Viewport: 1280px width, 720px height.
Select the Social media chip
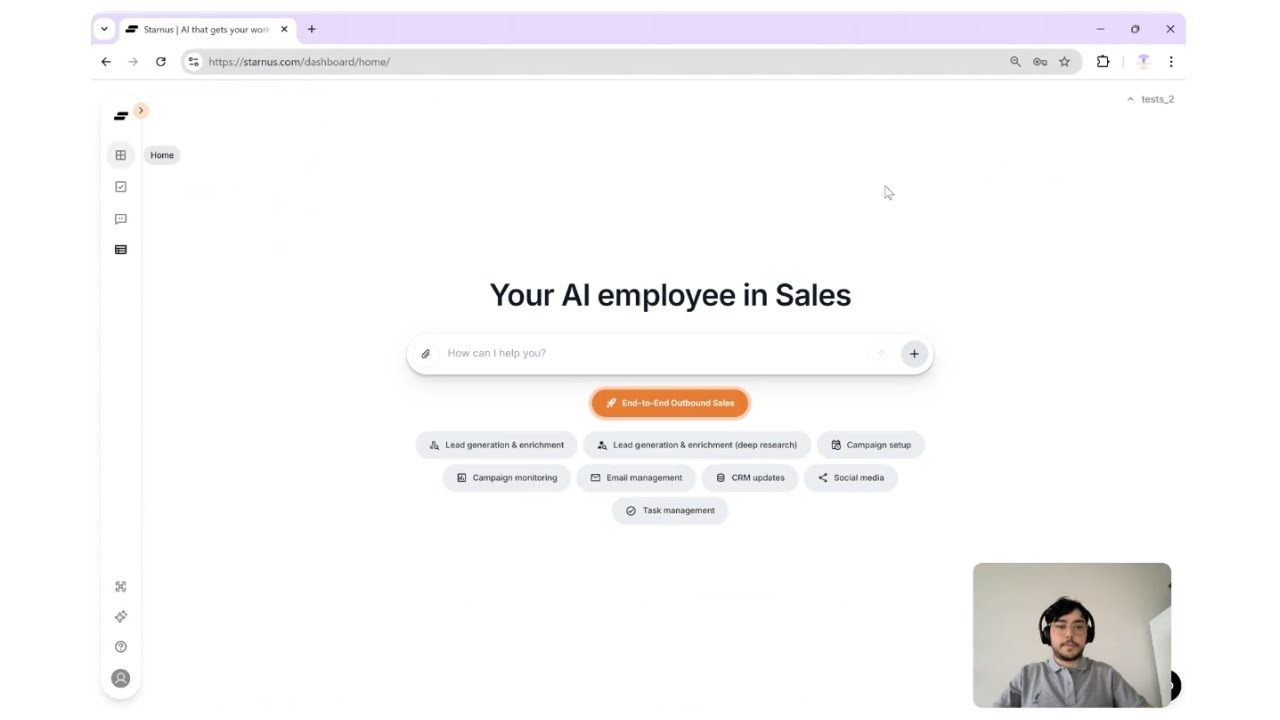(851, 478)
